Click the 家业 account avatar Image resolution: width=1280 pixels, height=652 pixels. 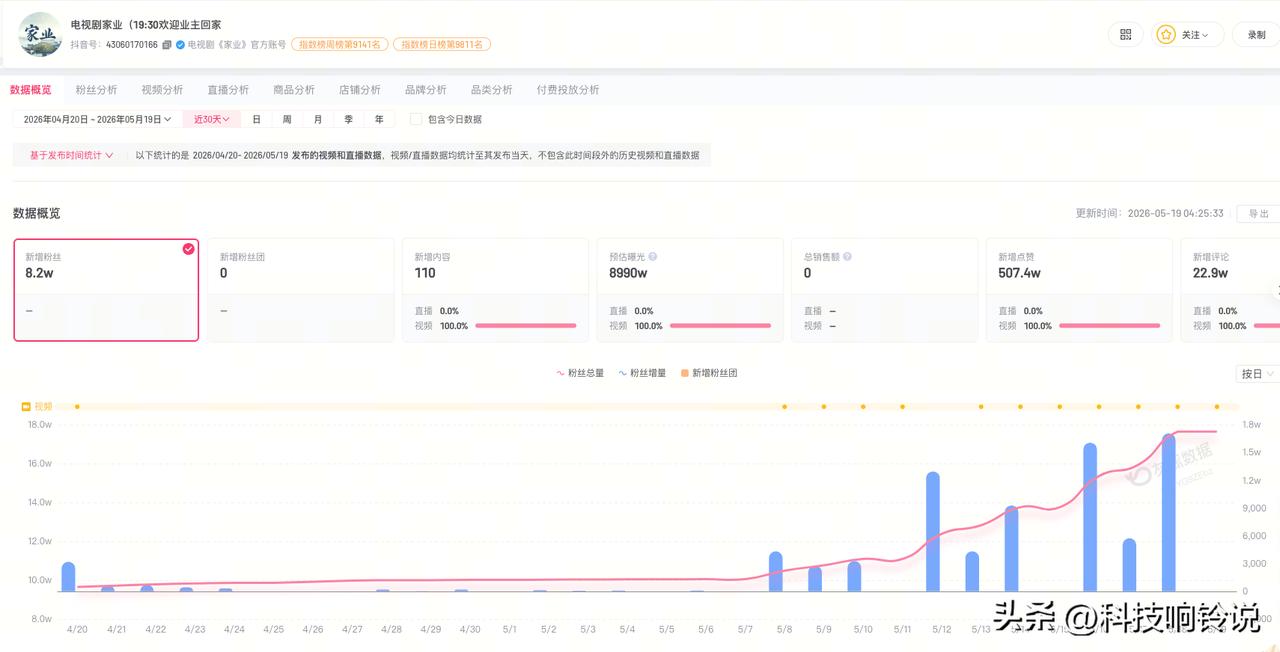[40, 34]
